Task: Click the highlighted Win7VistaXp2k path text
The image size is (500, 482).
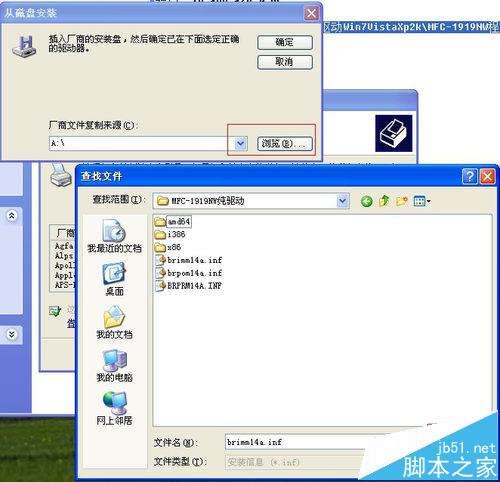Action: coord(411,27)
